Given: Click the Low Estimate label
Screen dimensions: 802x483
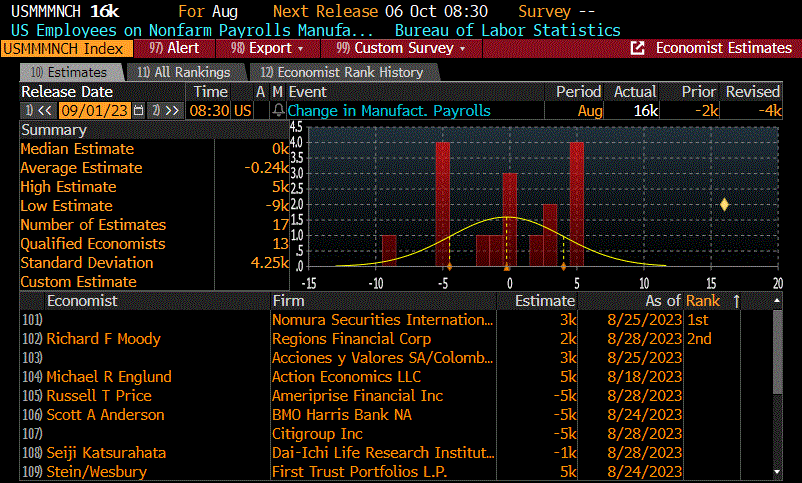Looking at the screenshot, I should pos(66,206).
